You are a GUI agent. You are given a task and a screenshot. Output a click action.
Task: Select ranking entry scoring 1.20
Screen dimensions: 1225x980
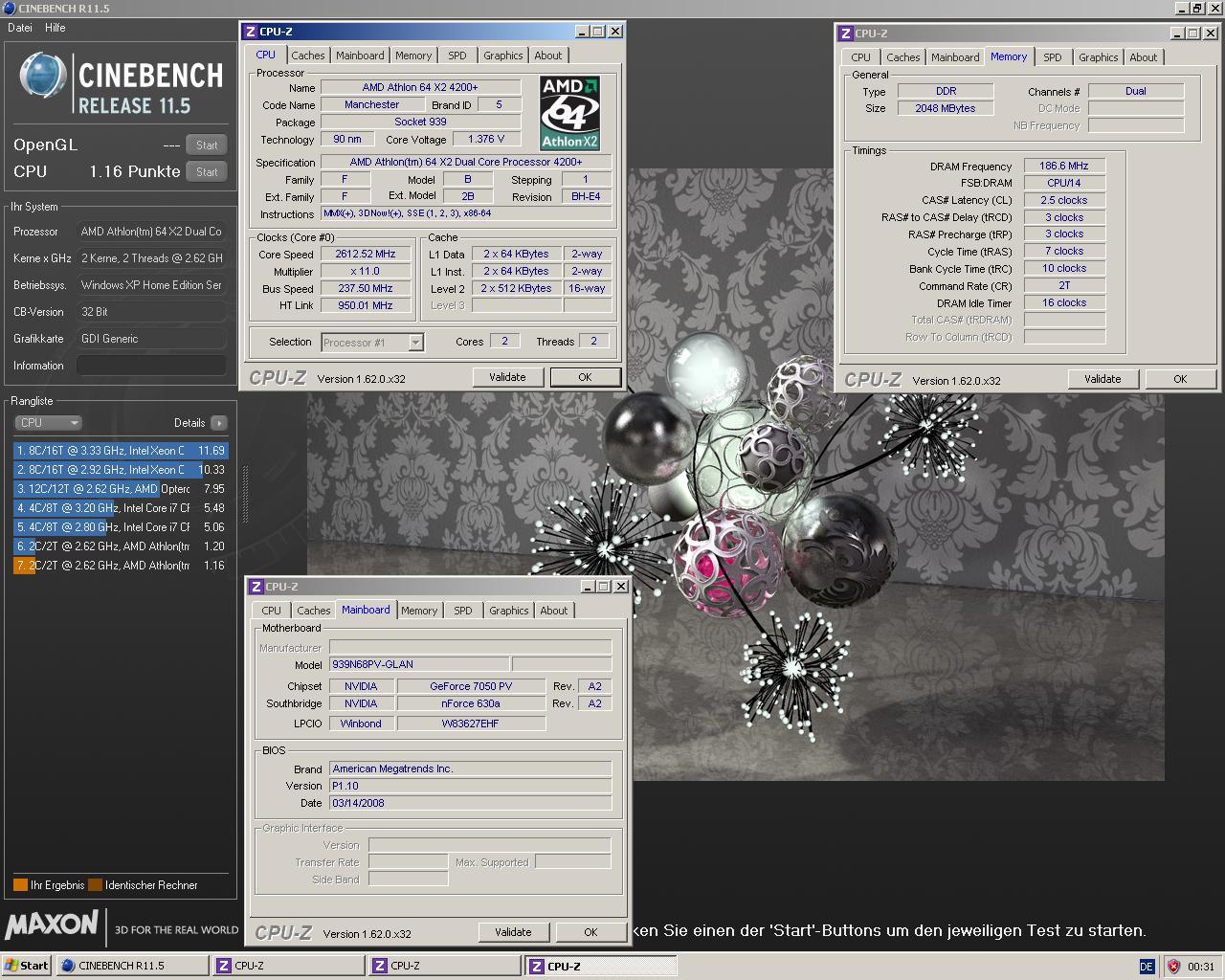point(121,546)
